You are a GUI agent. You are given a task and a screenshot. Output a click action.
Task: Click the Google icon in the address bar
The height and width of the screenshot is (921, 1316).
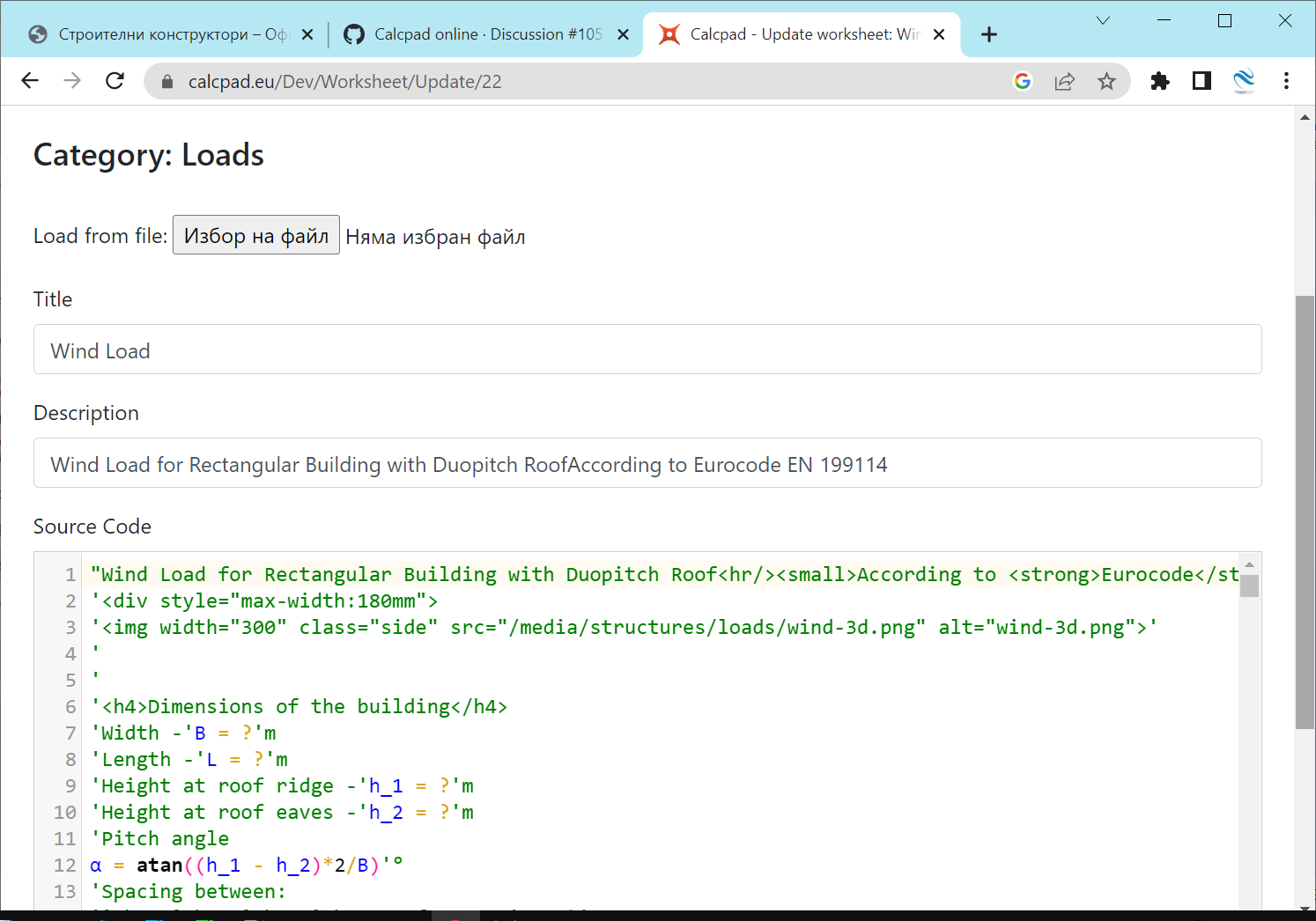[1022, 81]
